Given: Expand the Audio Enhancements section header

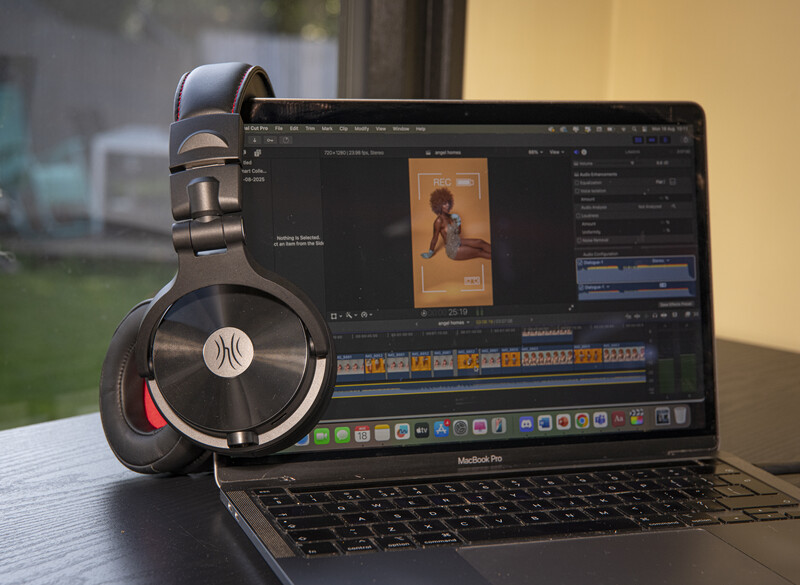Looking at the screenshot, I should point(595,174).
